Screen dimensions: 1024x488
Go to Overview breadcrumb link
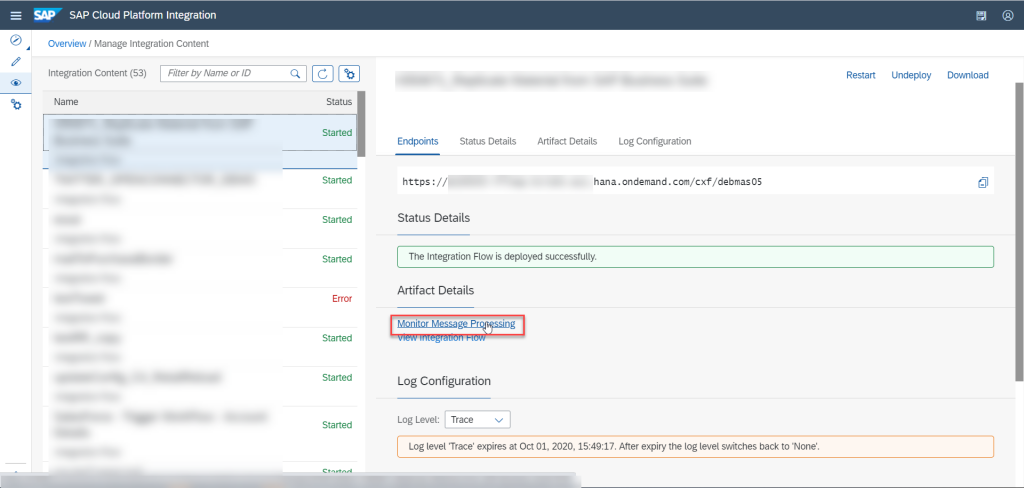point(67,44)
